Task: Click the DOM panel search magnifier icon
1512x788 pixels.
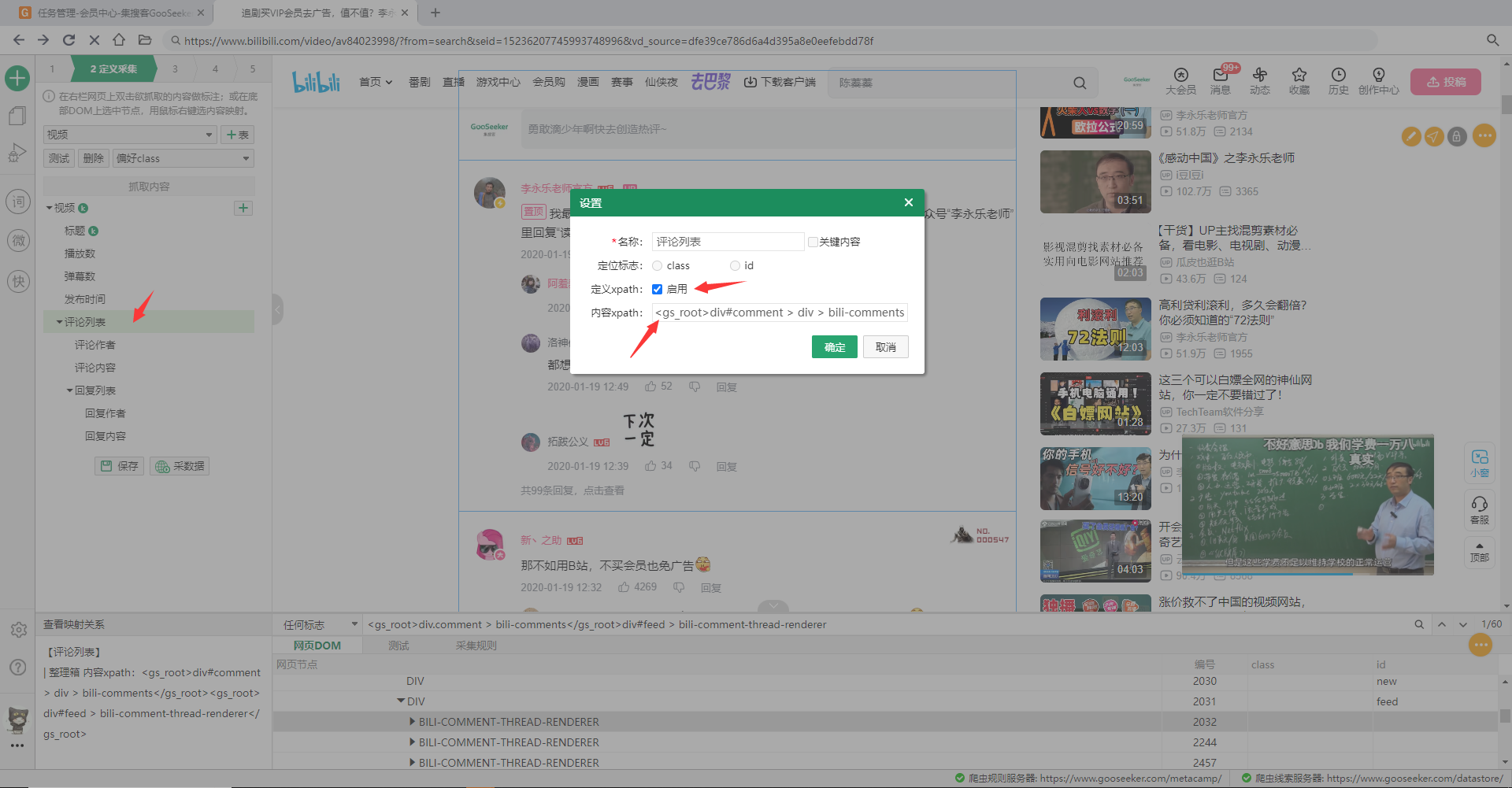Action: [1419, 624]
